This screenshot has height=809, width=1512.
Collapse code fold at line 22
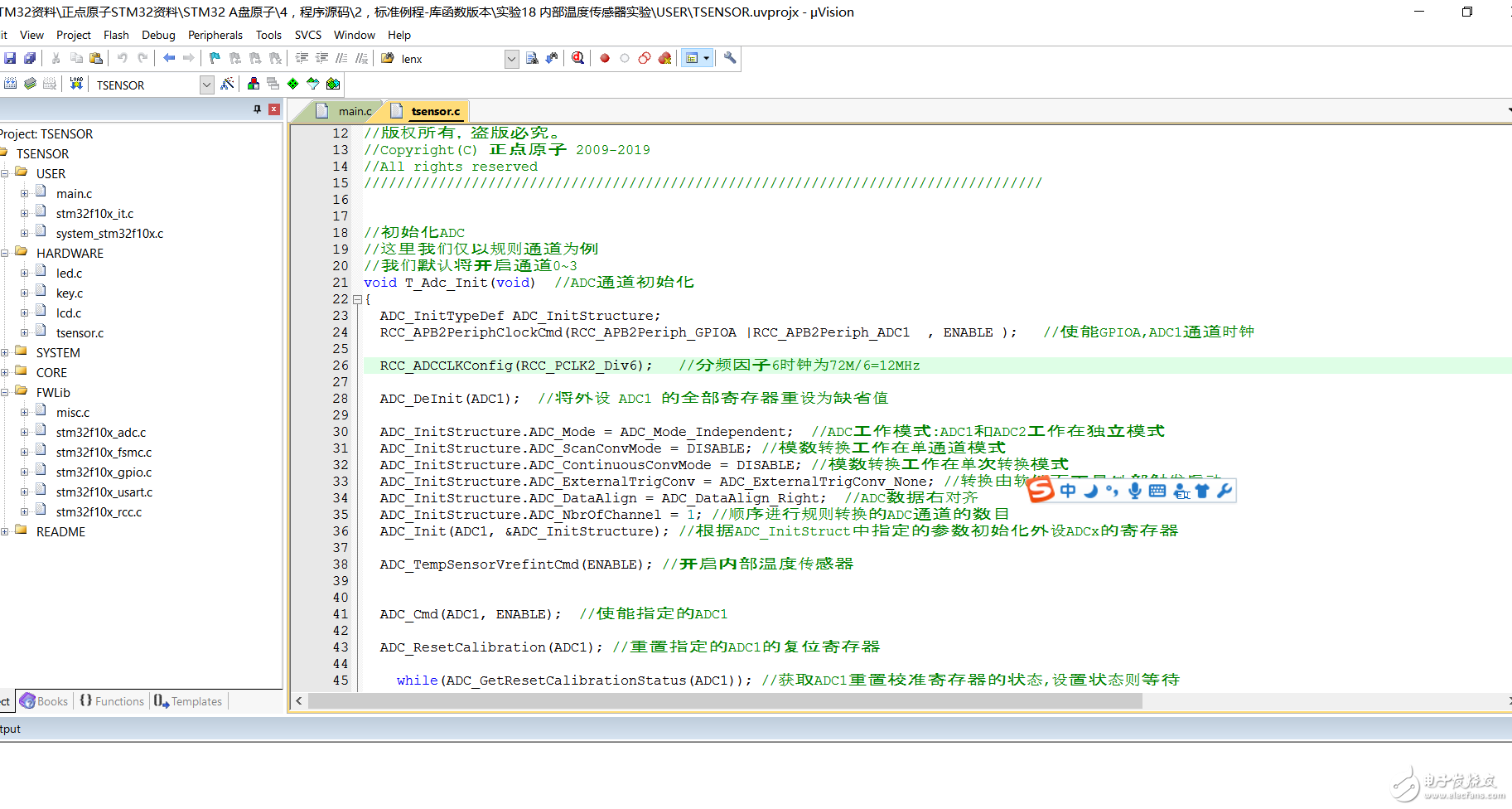(357, 299)
